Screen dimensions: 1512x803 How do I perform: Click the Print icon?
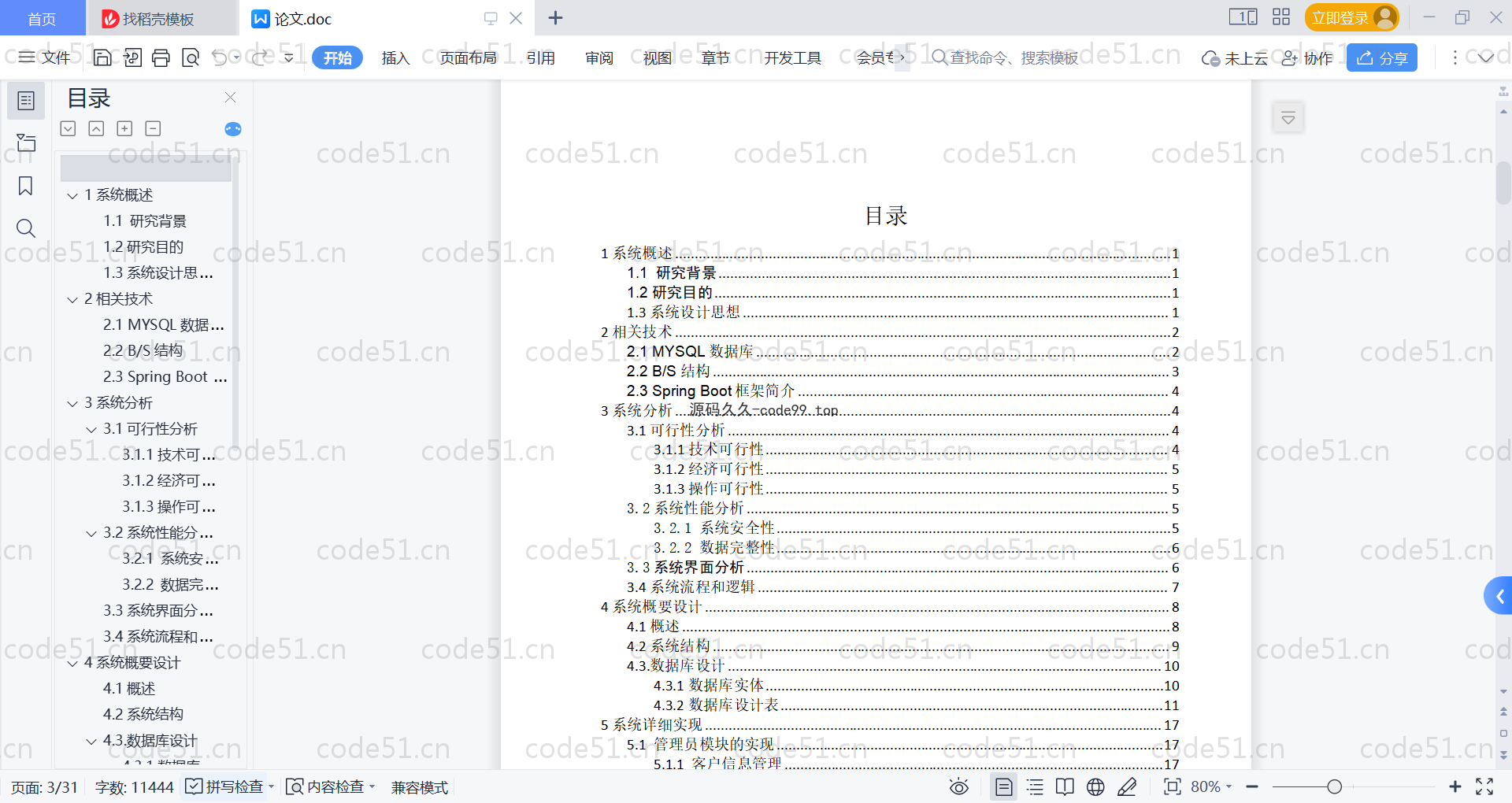161,57
